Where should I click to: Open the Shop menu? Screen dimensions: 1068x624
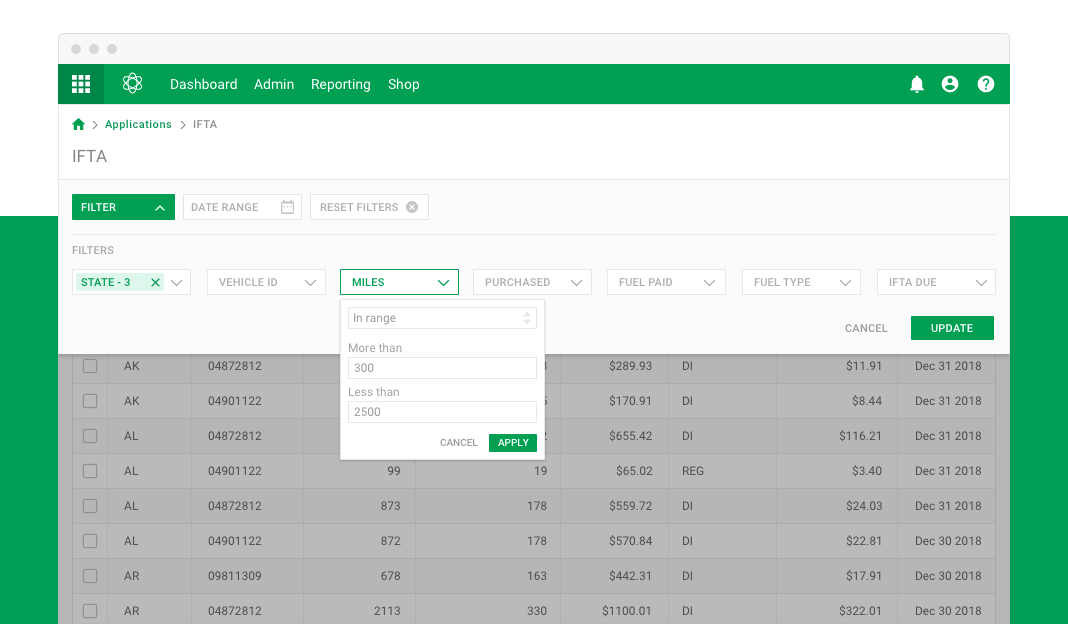[404, 84]
